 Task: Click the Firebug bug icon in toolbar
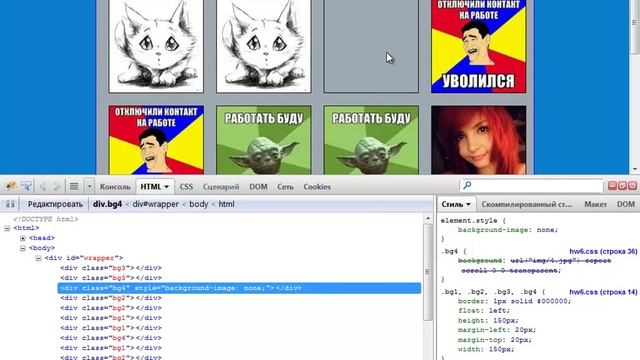pos(11,186)
